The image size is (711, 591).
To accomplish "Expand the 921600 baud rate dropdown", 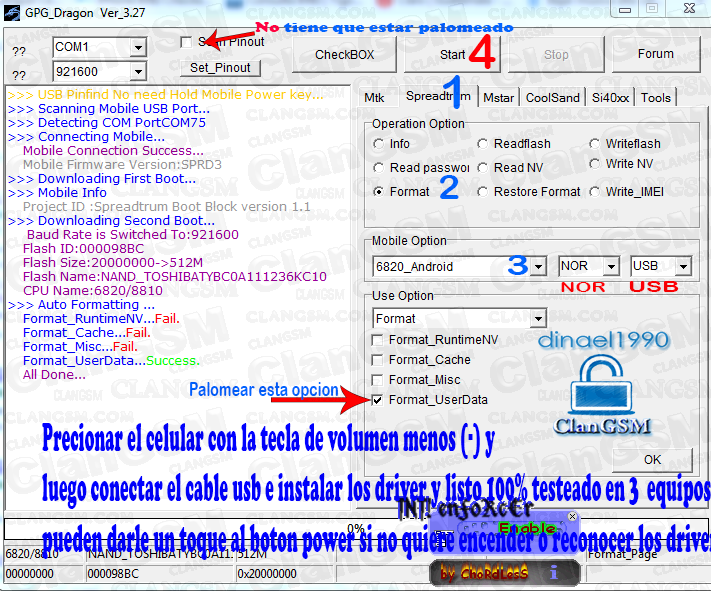I will click(x=138, y=72).
